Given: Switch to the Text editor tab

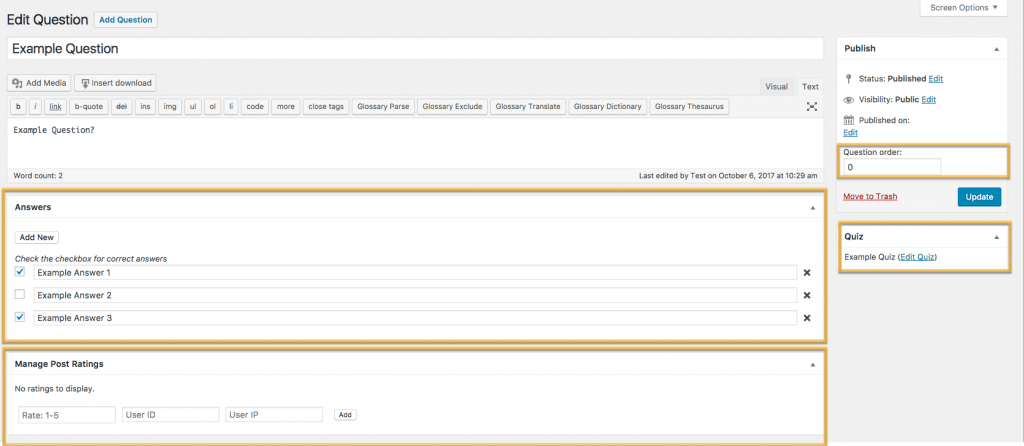Looking at the screenshot, I should point(810,87).
